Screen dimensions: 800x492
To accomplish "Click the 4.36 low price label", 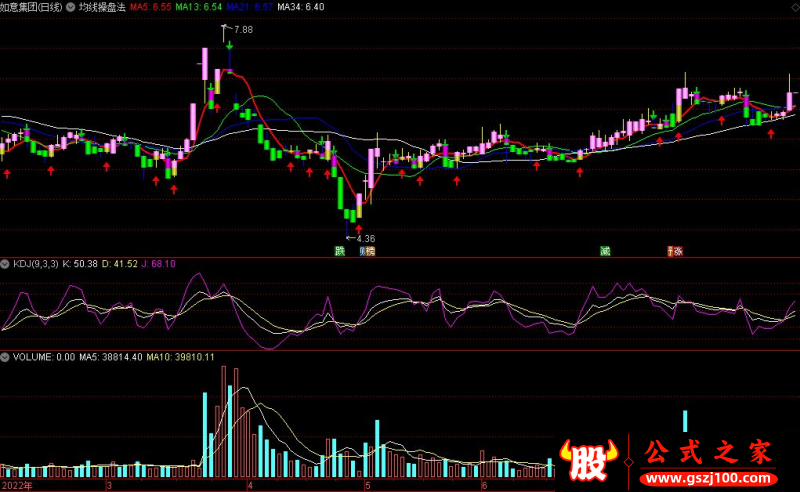I will (x=364, y=238).
